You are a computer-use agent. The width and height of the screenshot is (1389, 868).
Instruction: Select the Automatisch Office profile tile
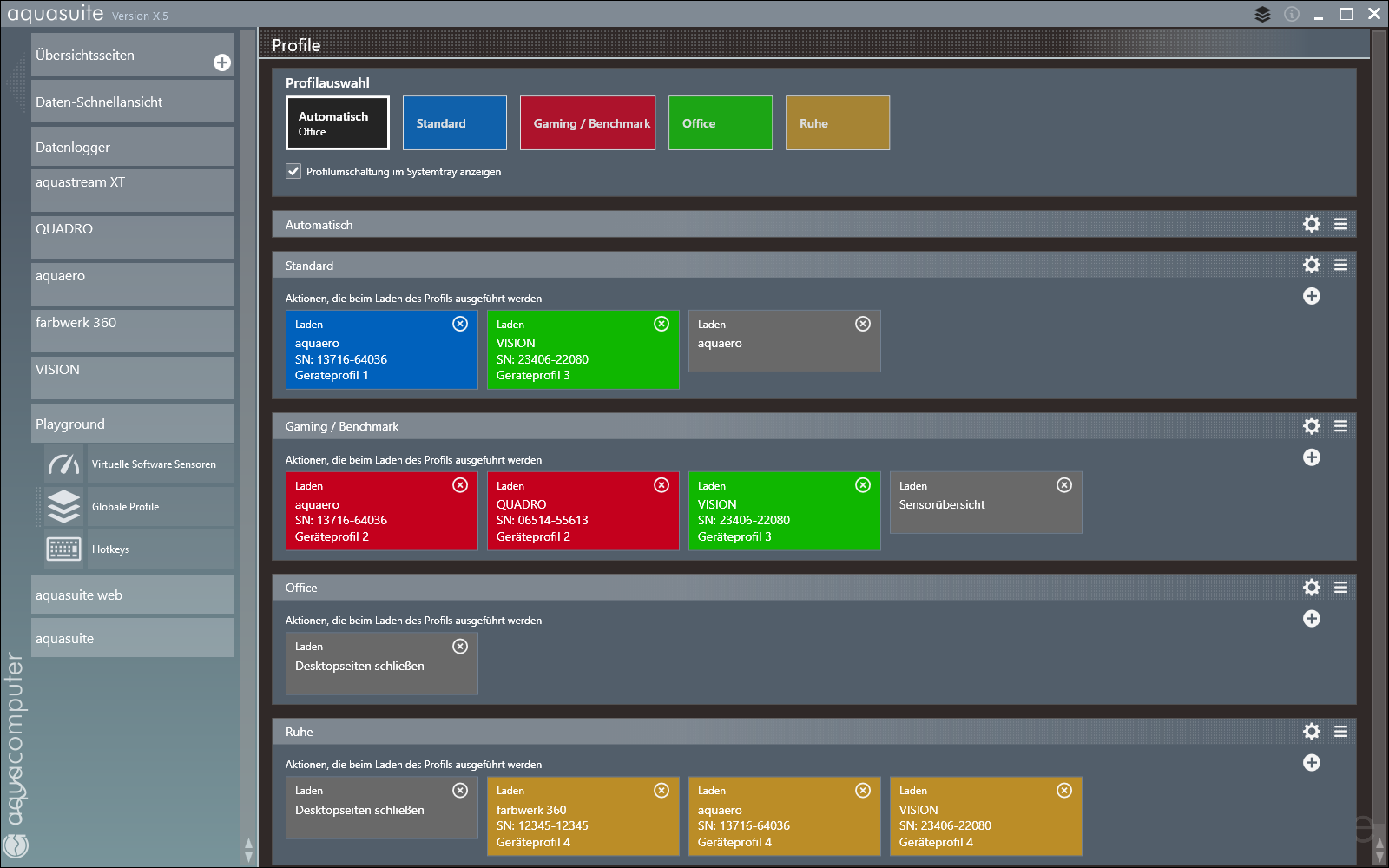[x=338, y=123]
